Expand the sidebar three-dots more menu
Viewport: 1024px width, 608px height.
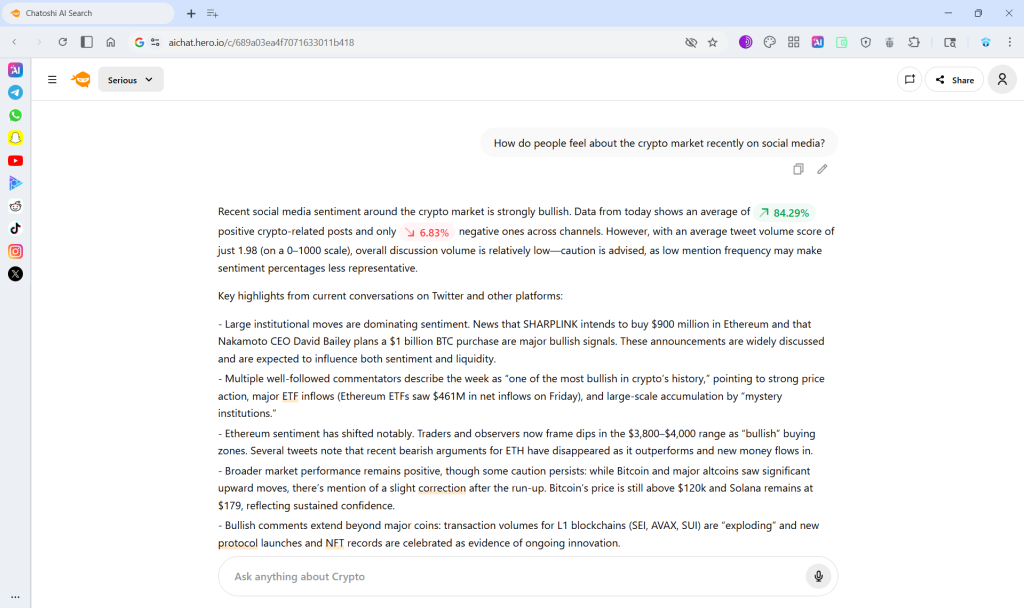(x=15, y=596)
